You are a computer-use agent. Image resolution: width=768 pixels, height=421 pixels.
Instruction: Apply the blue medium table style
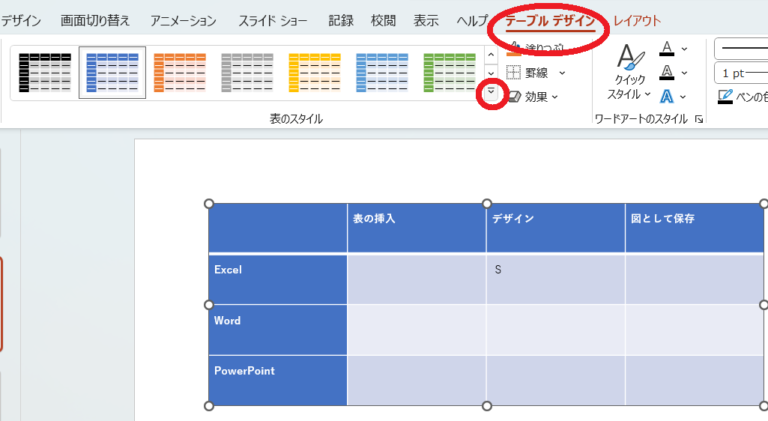112,73
